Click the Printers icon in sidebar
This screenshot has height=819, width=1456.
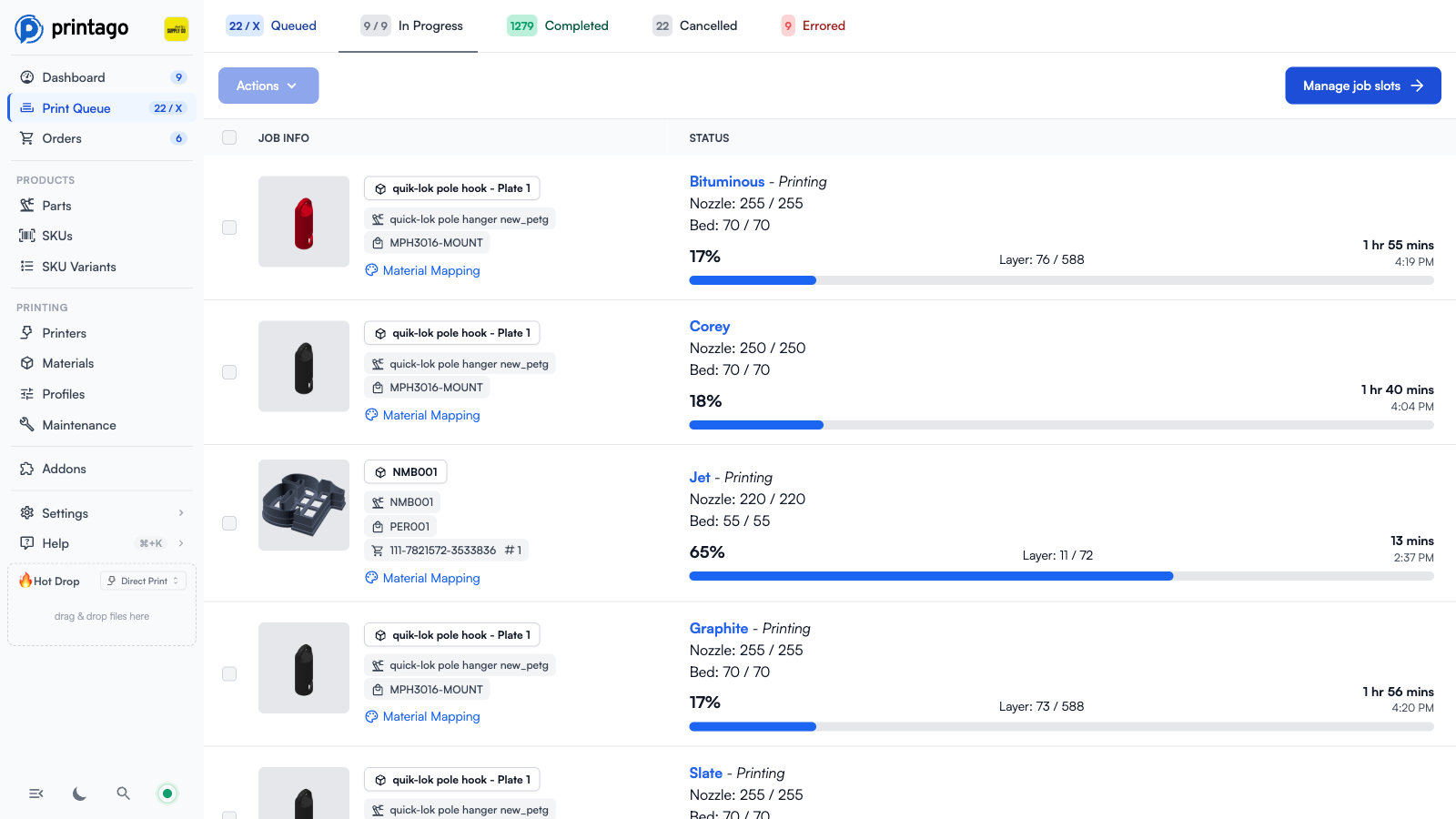click(27, 333)
